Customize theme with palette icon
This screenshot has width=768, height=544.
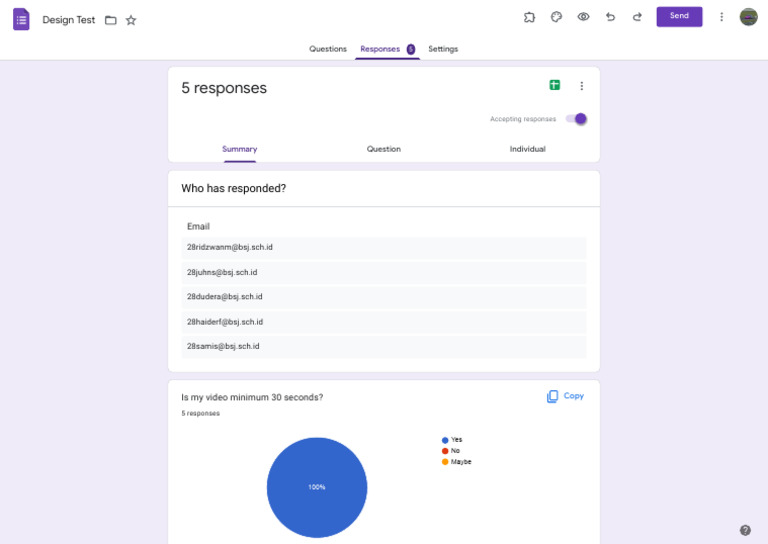point(556,17)
